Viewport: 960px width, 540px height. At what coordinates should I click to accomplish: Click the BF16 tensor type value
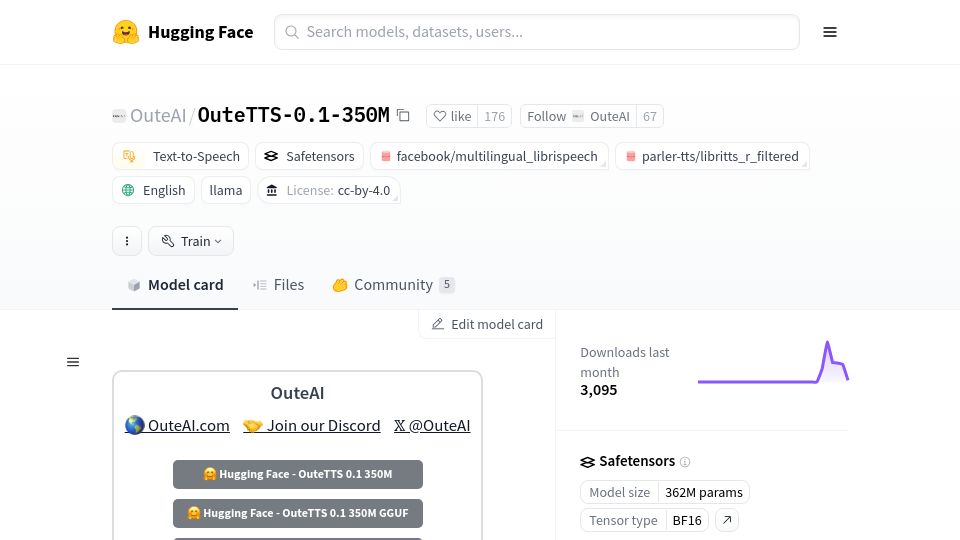[687, 520]
